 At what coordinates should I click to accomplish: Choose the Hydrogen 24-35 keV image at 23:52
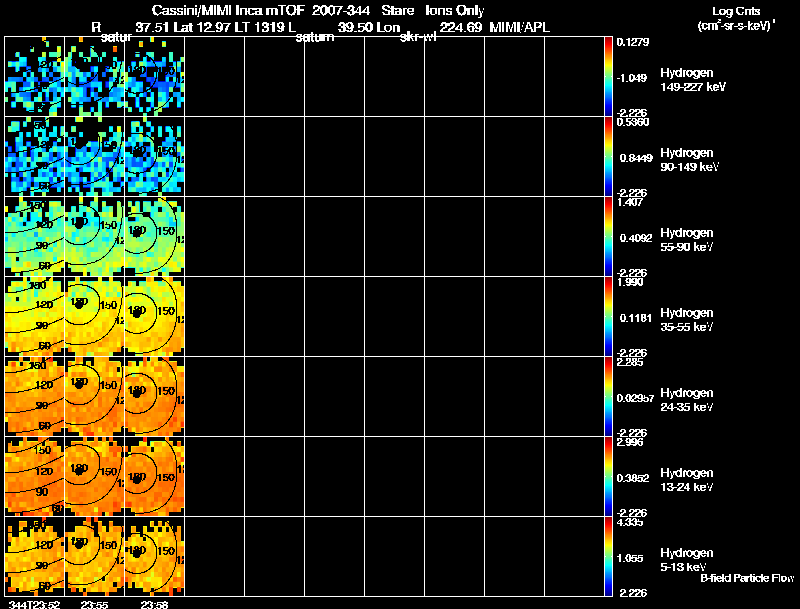(x=35, y=396)
